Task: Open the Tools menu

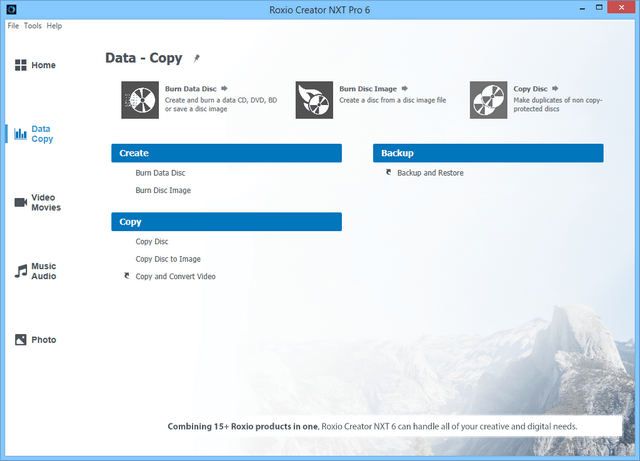Action: click(33, 26)
